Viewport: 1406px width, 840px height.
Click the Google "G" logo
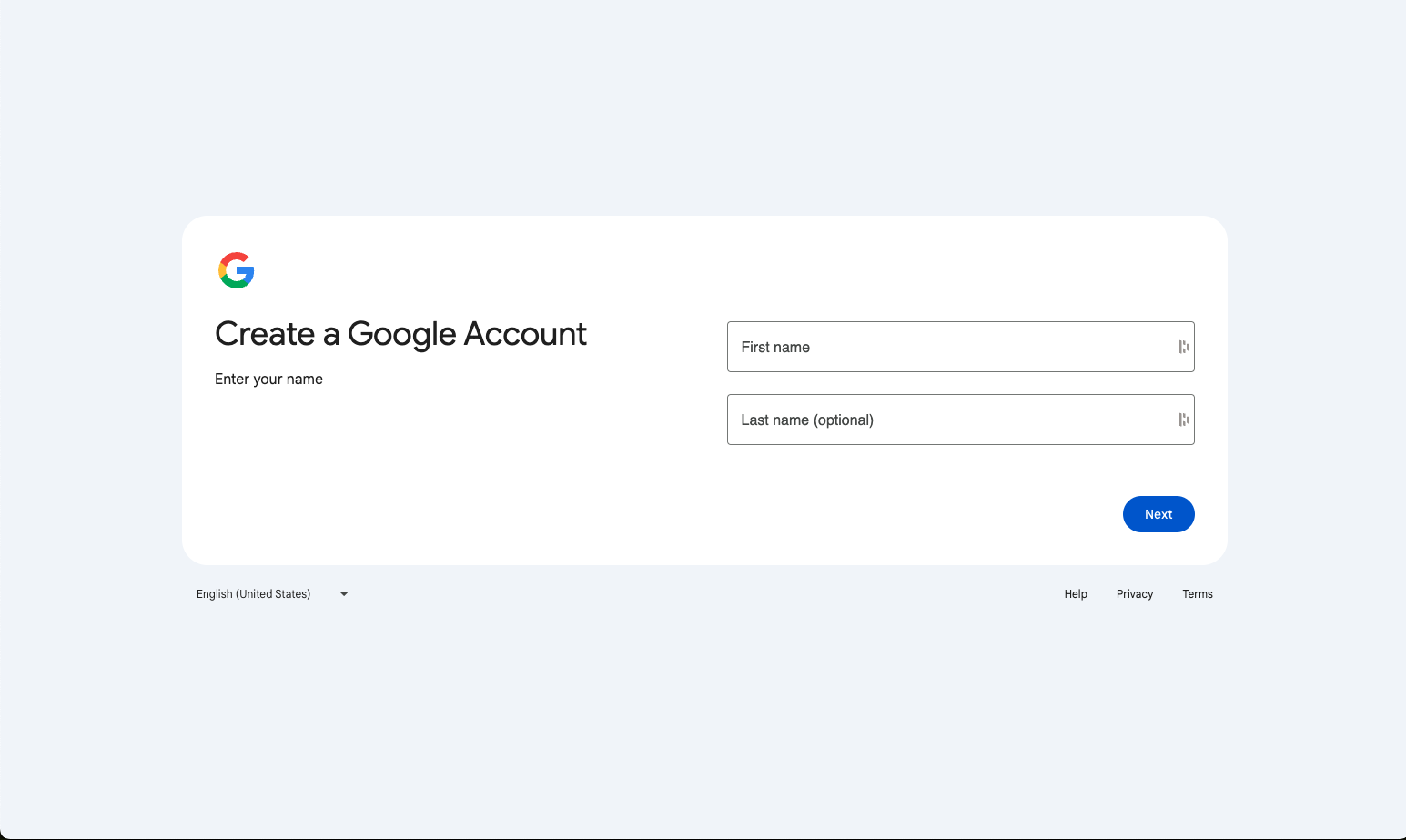[x=237, y=270]
